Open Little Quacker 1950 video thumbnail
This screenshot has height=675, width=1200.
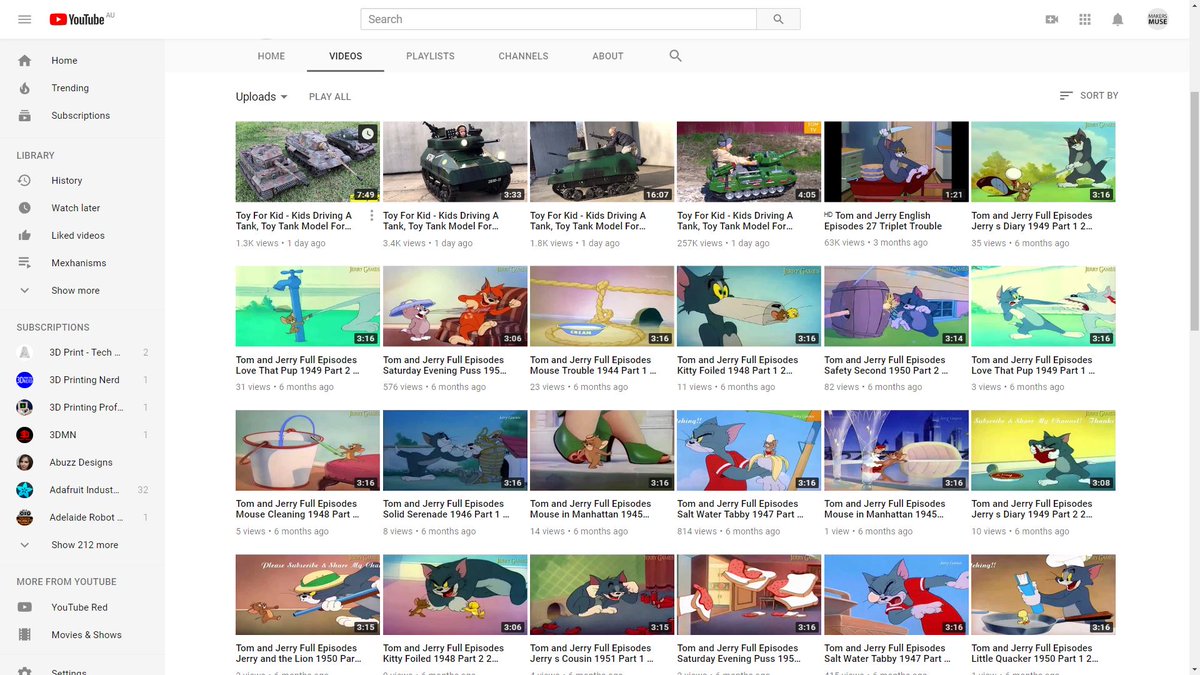(1043, 594)
